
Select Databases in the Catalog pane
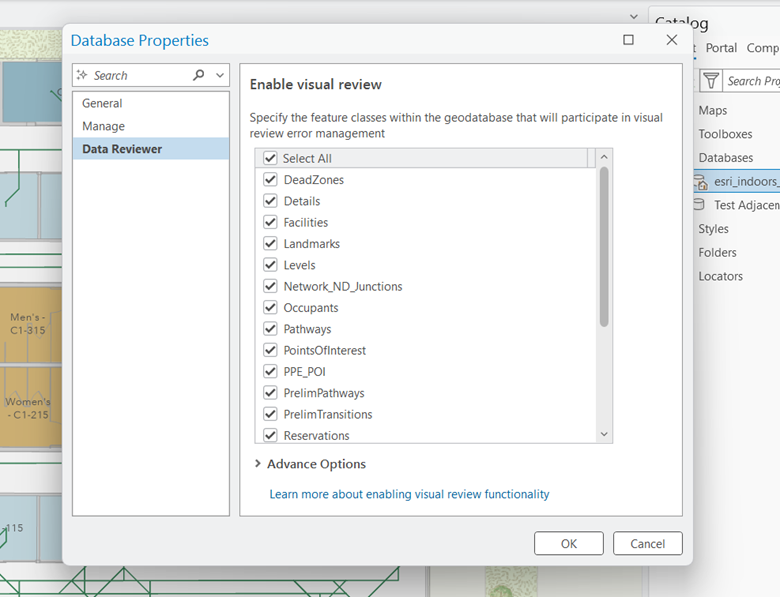coord(726,158)
